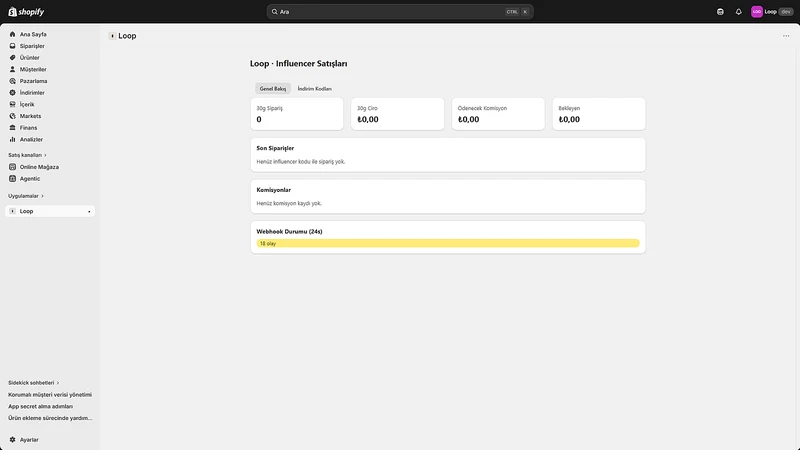Switch to the İndirim Kodları tab

pos(314,89)
